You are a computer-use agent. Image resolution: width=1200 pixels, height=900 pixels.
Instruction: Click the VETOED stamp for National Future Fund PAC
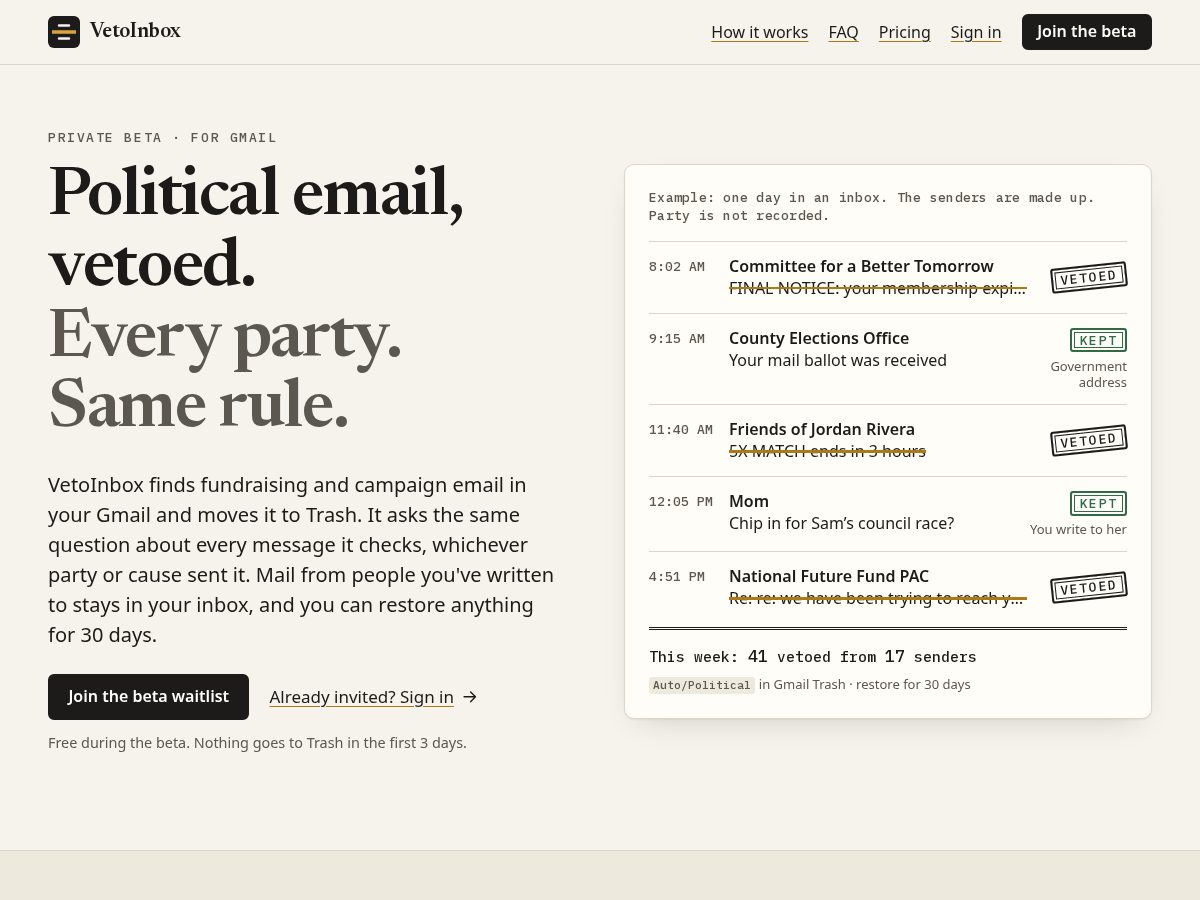1089,587
